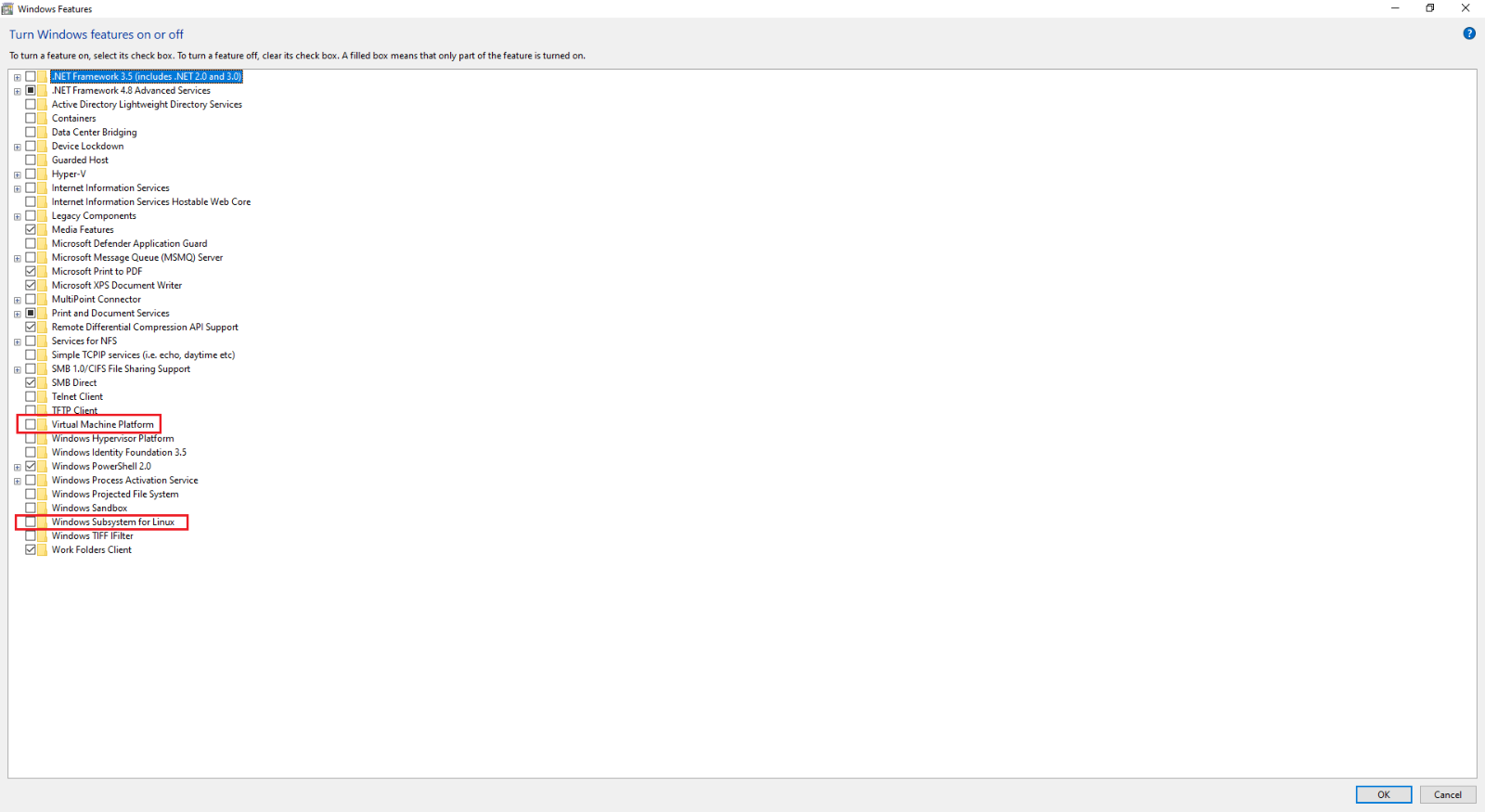The image size is (1485, 812).
Task: Uncheck Remote Differential Compression API Support
Action: tap(31, 327)
